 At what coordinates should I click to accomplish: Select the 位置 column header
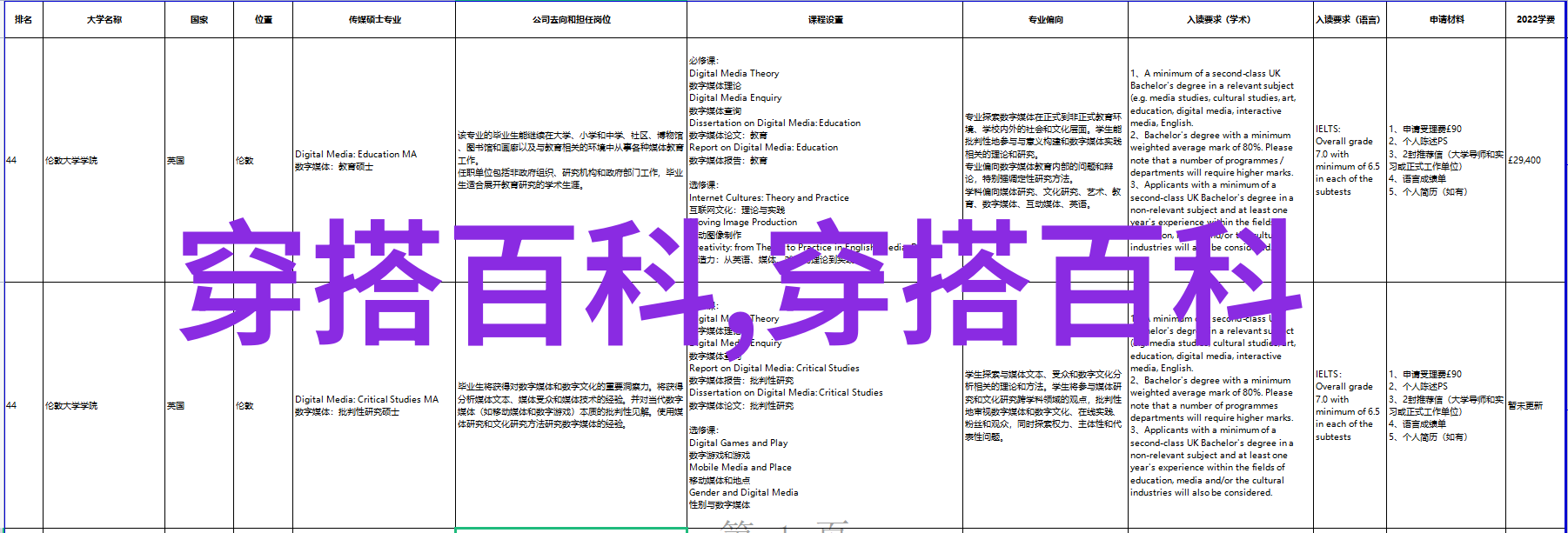point(263,19)
